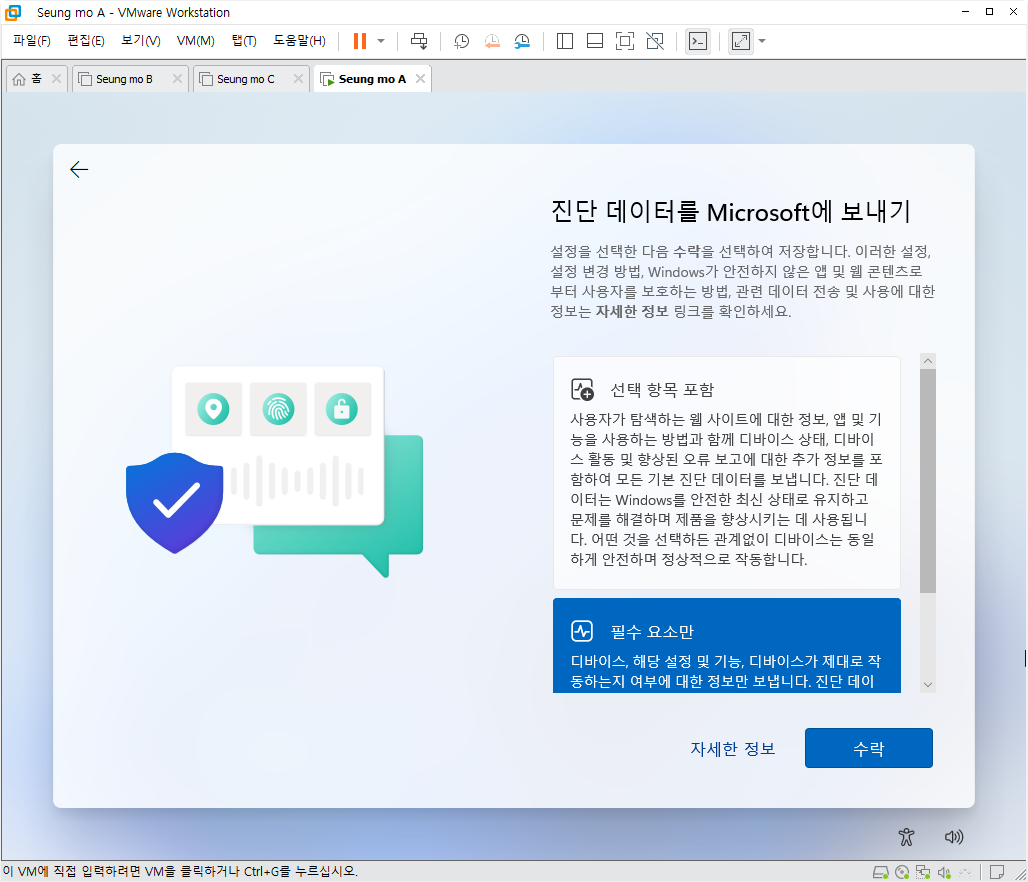Open the console view icon

(x=698, y=41)
